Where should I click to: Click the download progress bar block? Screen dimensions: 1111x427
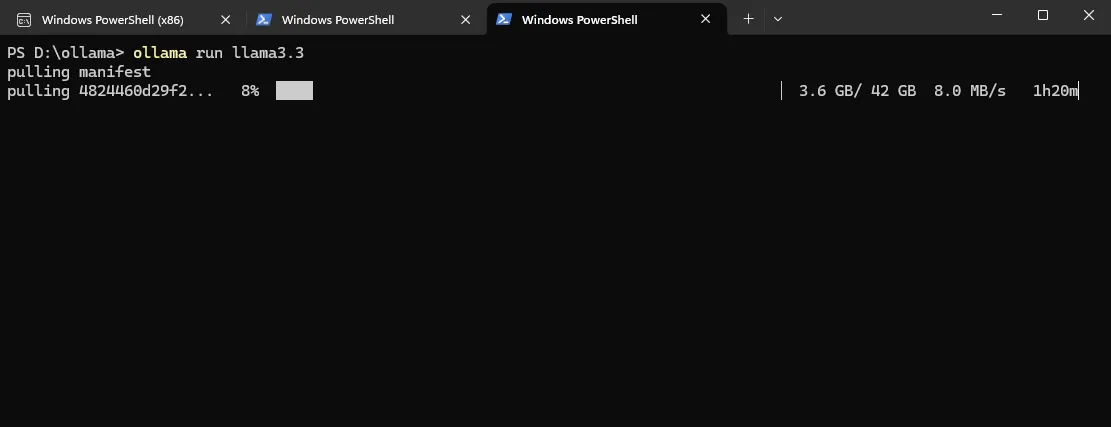click(294, 91)
